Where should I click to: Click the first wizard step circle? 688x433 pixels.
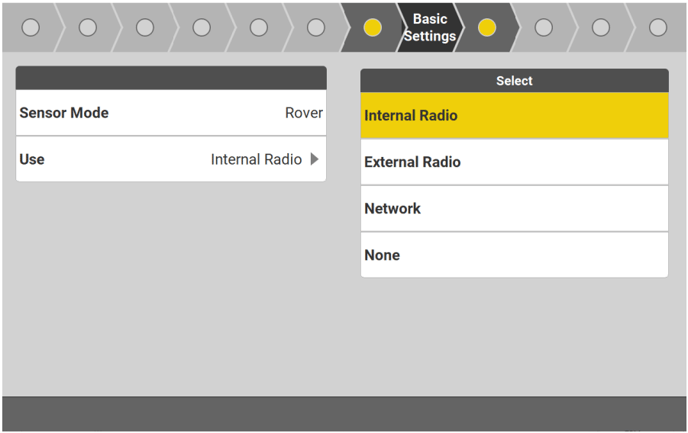(x=31, y=28)
